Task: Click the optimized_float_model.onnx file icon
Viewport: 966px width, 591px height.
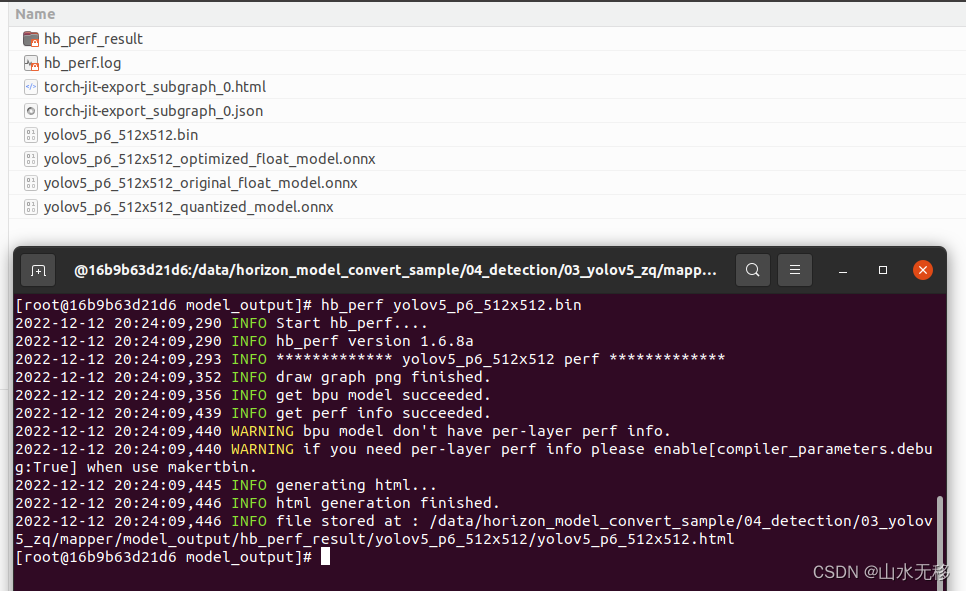Action: tap(31, 159)
